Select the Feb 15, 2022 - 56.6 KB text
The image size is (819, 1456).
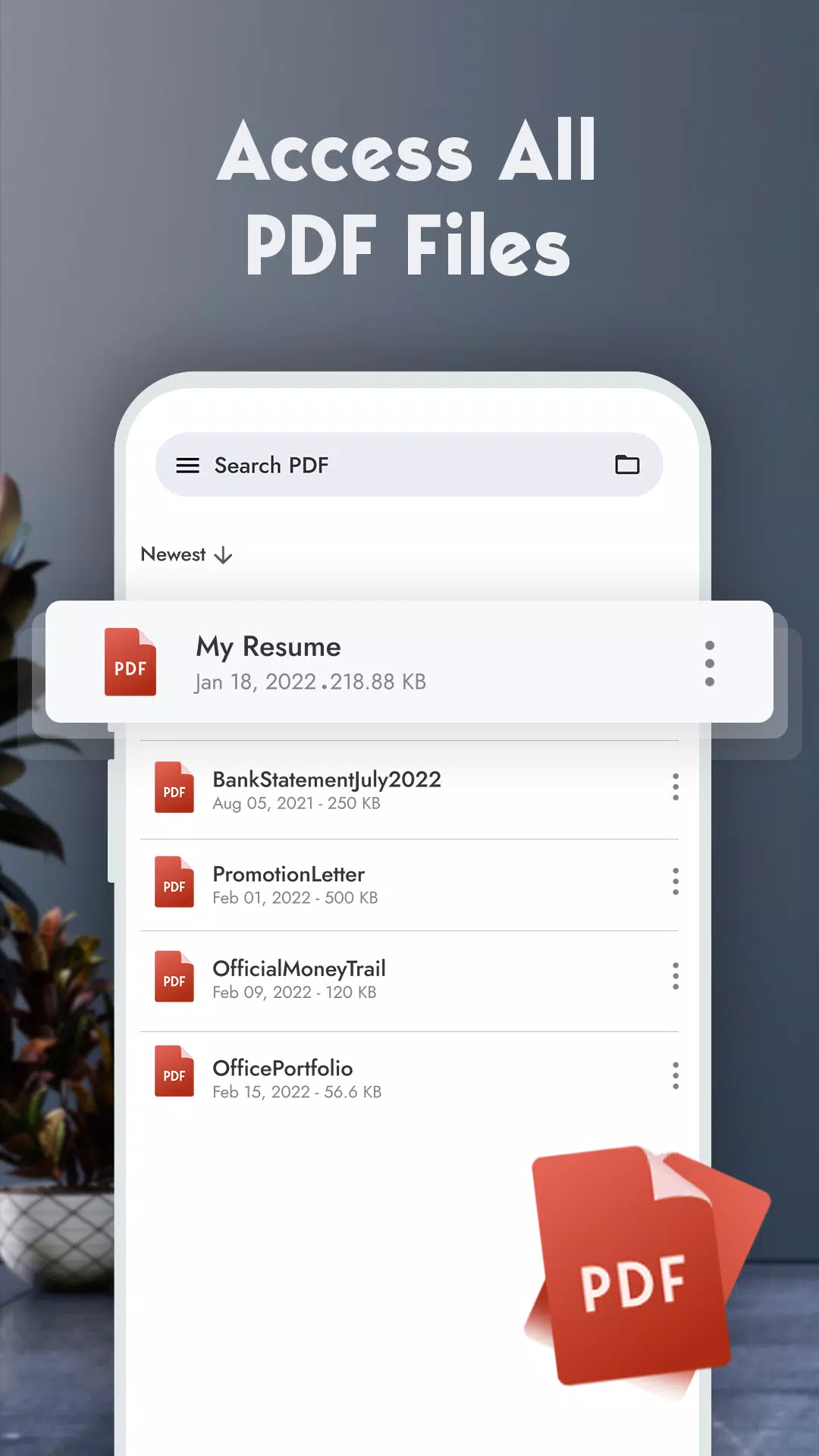pyautogui.click(x=297, y=1092)
